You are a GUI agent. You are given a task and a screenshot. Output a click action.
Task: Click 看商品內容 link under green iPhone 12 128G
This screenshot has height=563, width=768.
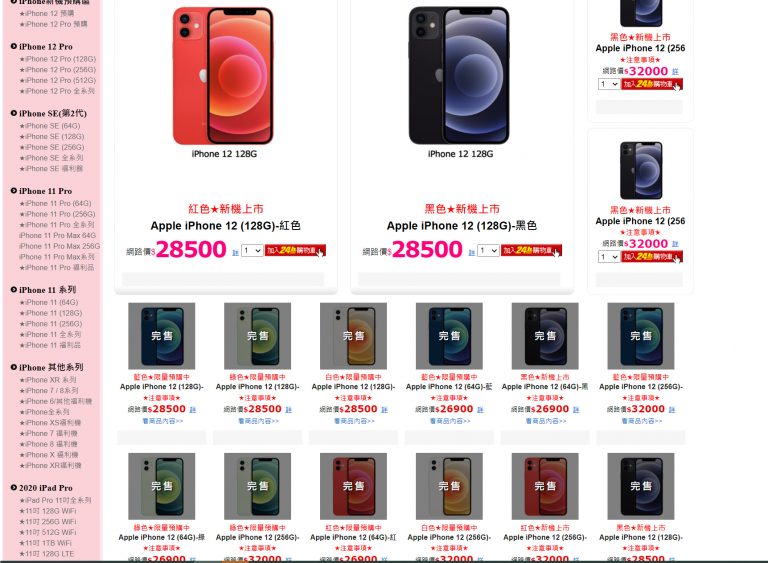(258, 421)
